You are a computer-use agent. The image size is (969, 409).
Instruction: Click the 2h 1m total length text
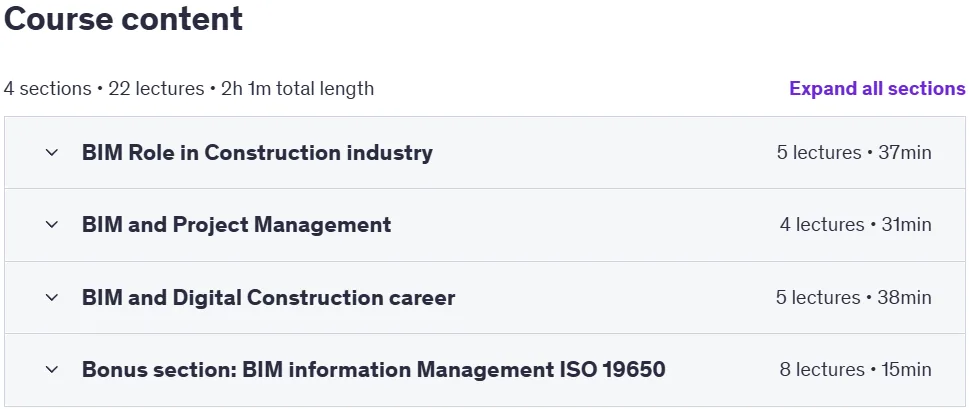297,88
